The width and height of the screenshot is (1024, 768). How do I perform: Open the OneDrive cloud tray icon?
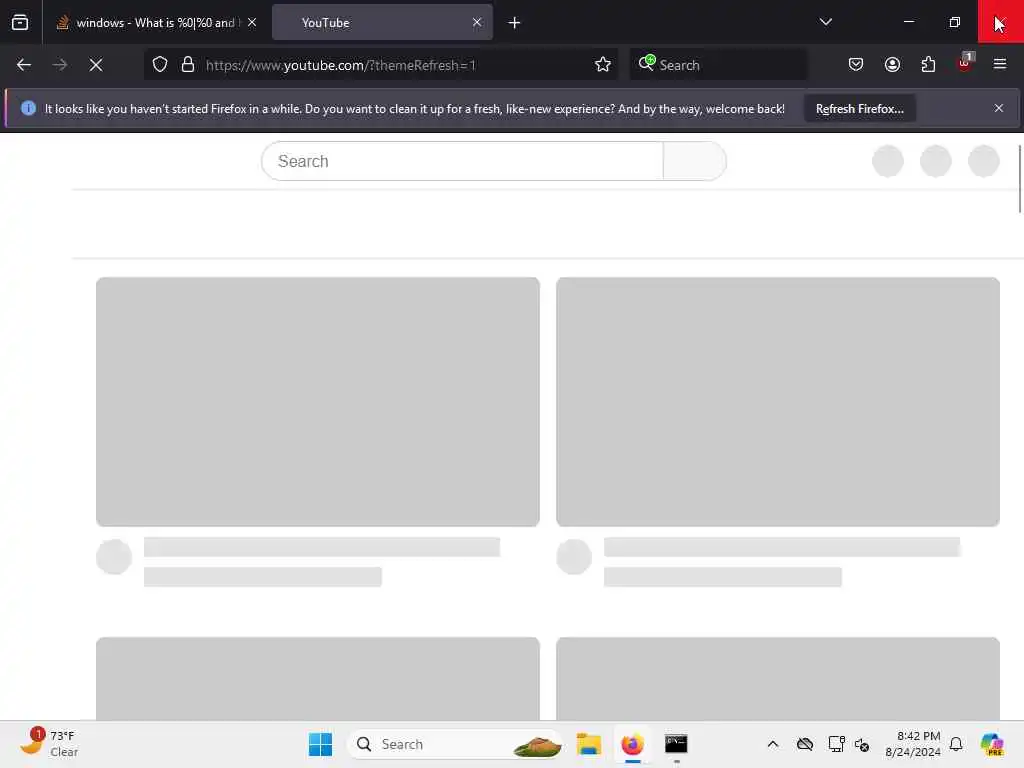pos(805,744)
